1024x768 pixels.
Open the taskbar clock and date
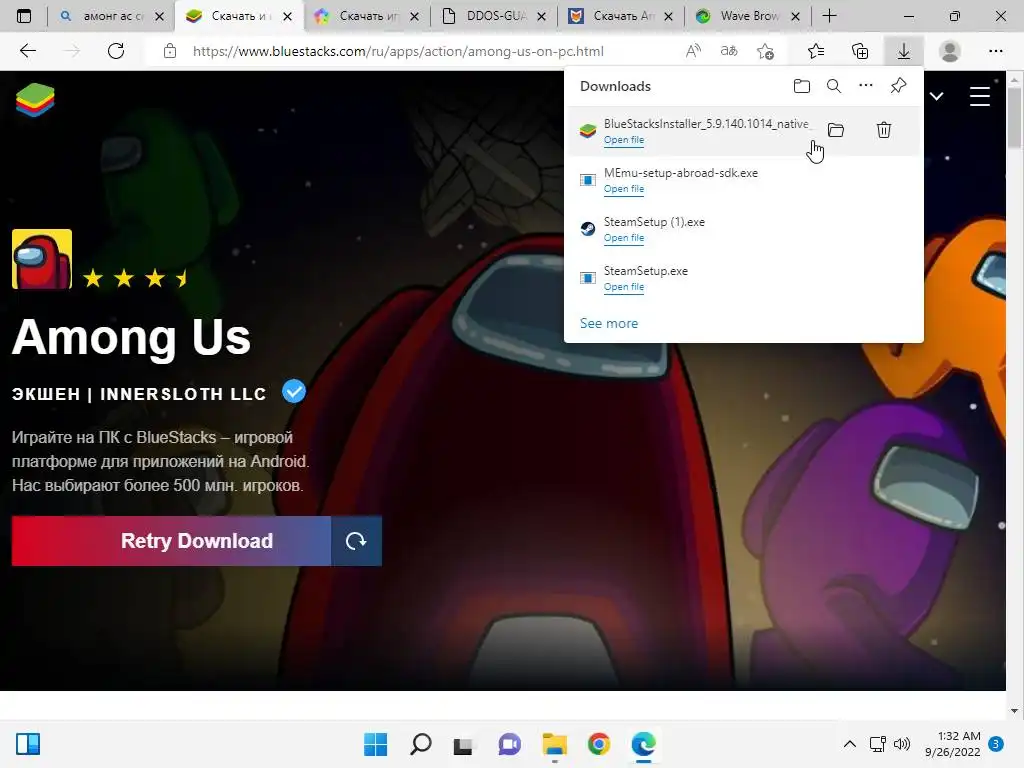[952, 744]
